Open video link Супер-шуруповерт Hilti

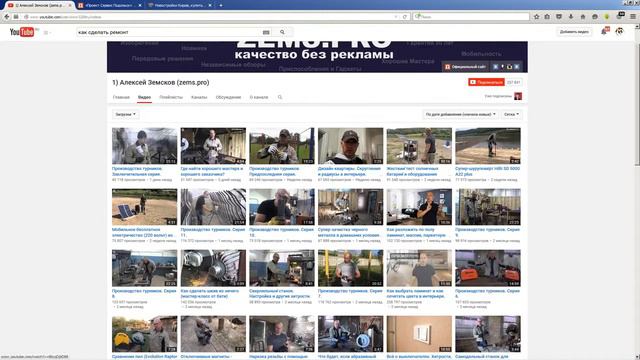pos(487,171)
